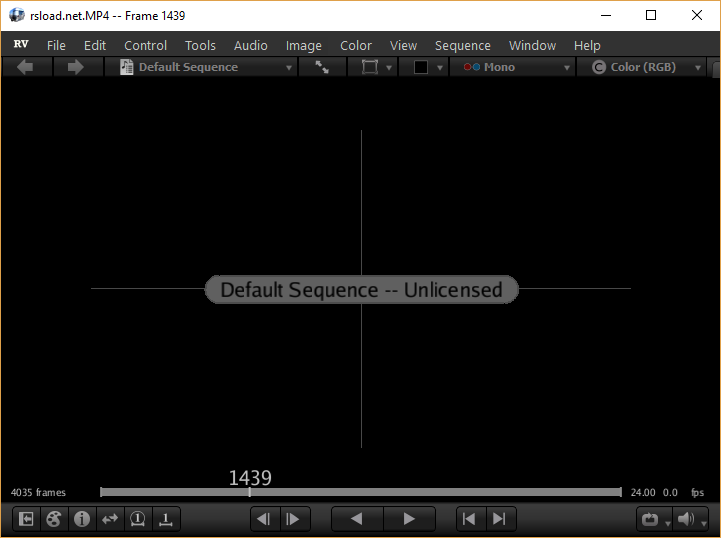The image size is (721, 538).
Task: Click the RV application menu logo
Action: coord(21,44)
